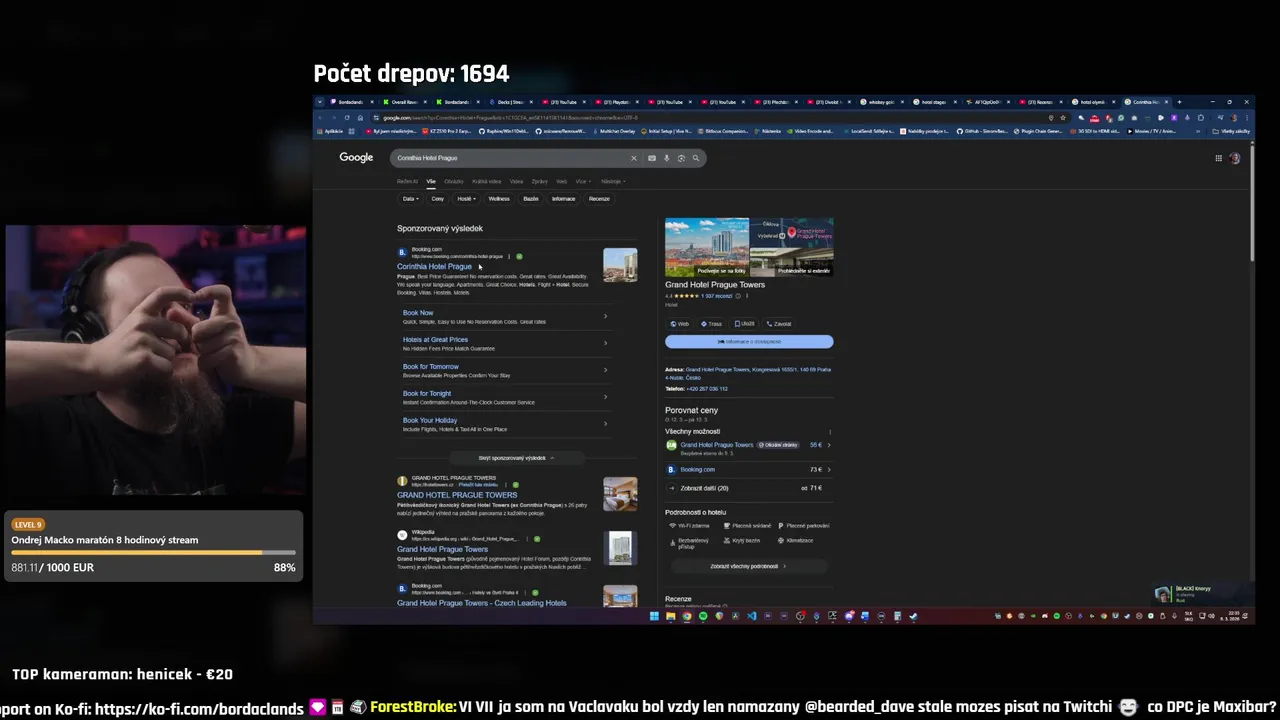Apply the Ceny filter chip

tap(437, 199)
